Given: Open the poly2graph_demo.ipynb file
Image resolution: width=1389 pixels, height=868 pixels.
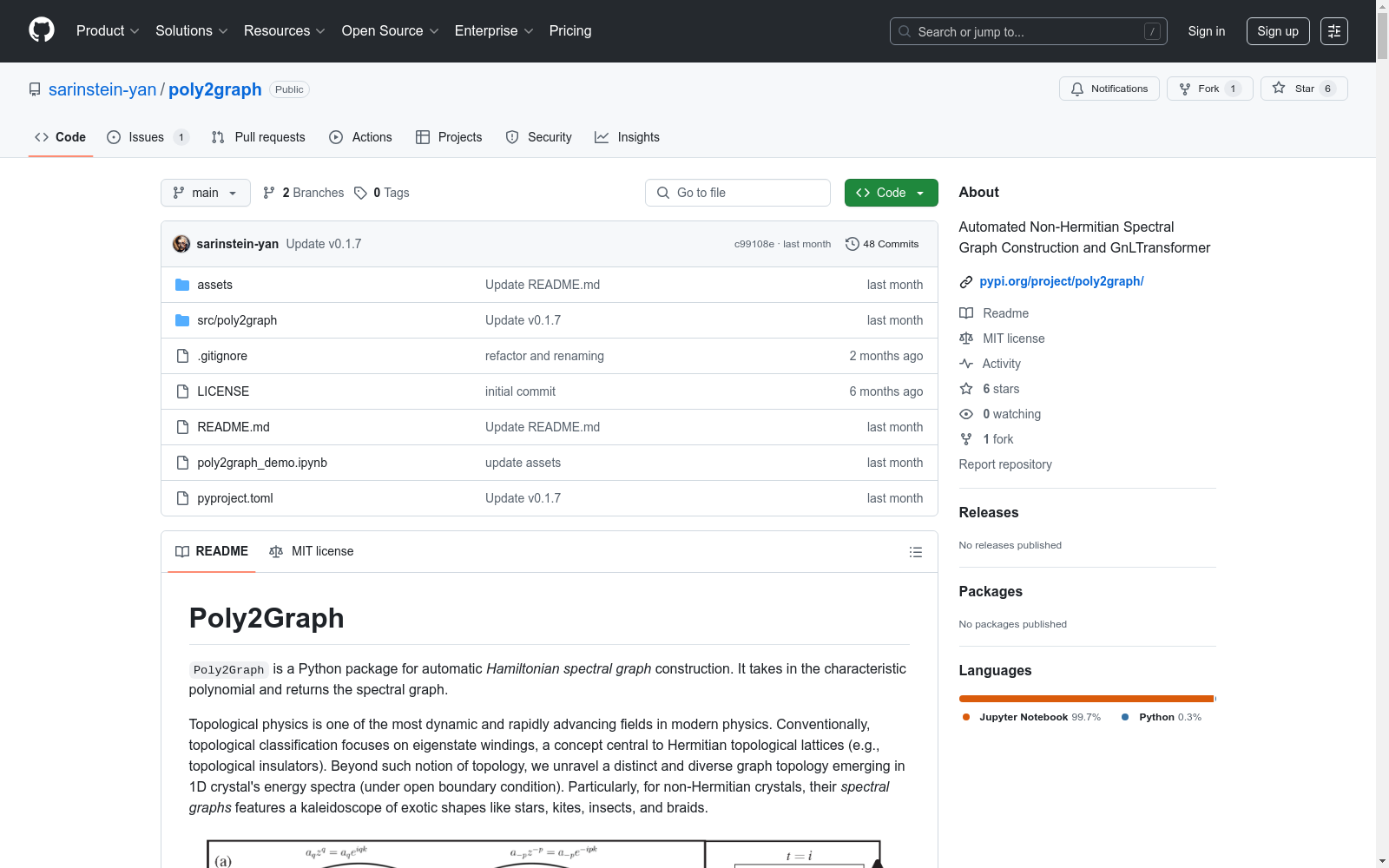Looking at the screenshot, I should click(262, 463).
